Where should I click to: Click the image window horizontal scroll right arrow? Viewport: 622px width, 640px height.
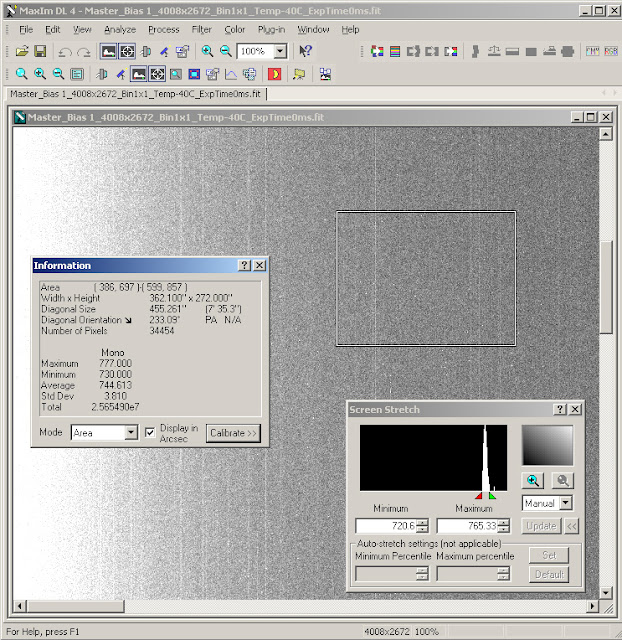(x=593, y=606)
